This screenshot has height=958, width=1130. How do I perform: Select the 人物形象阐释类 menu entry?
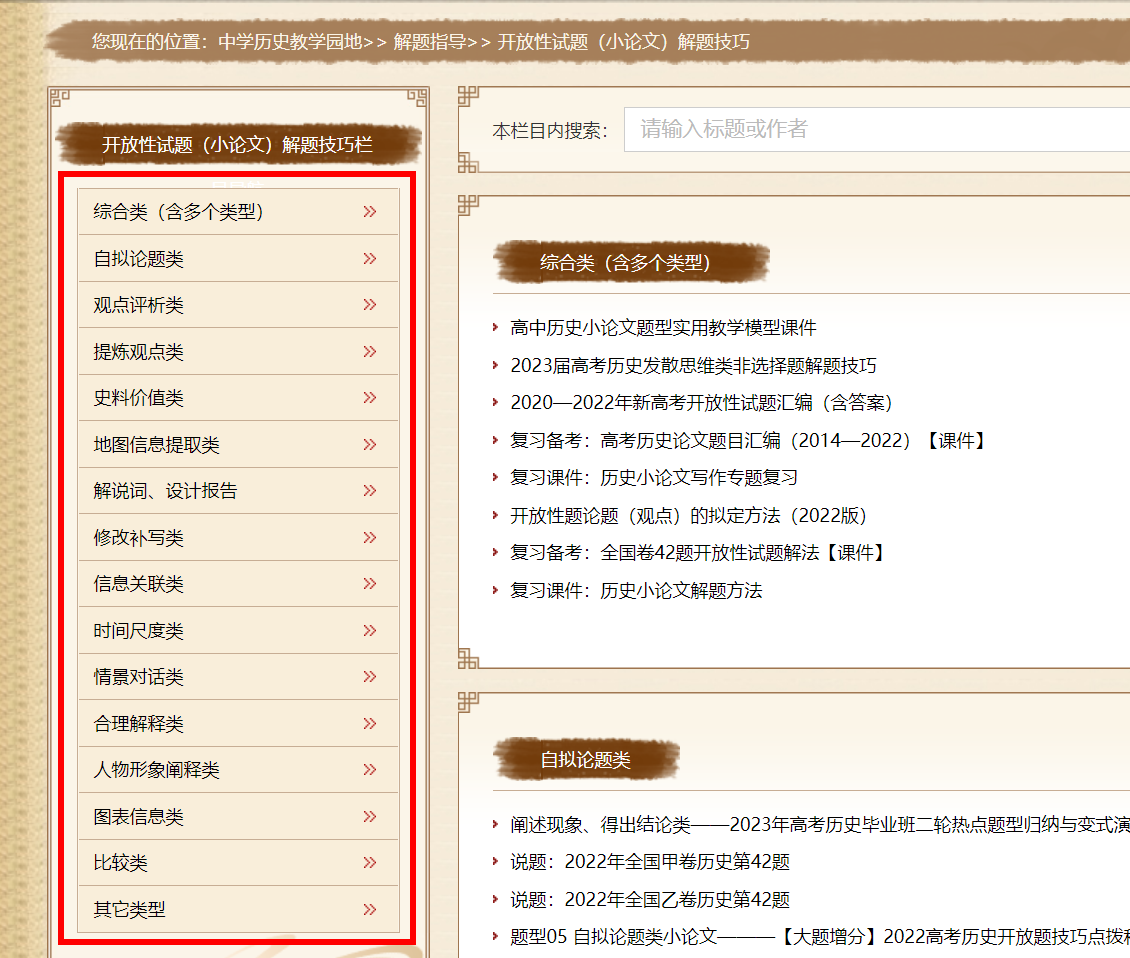[x=157, y=770]
